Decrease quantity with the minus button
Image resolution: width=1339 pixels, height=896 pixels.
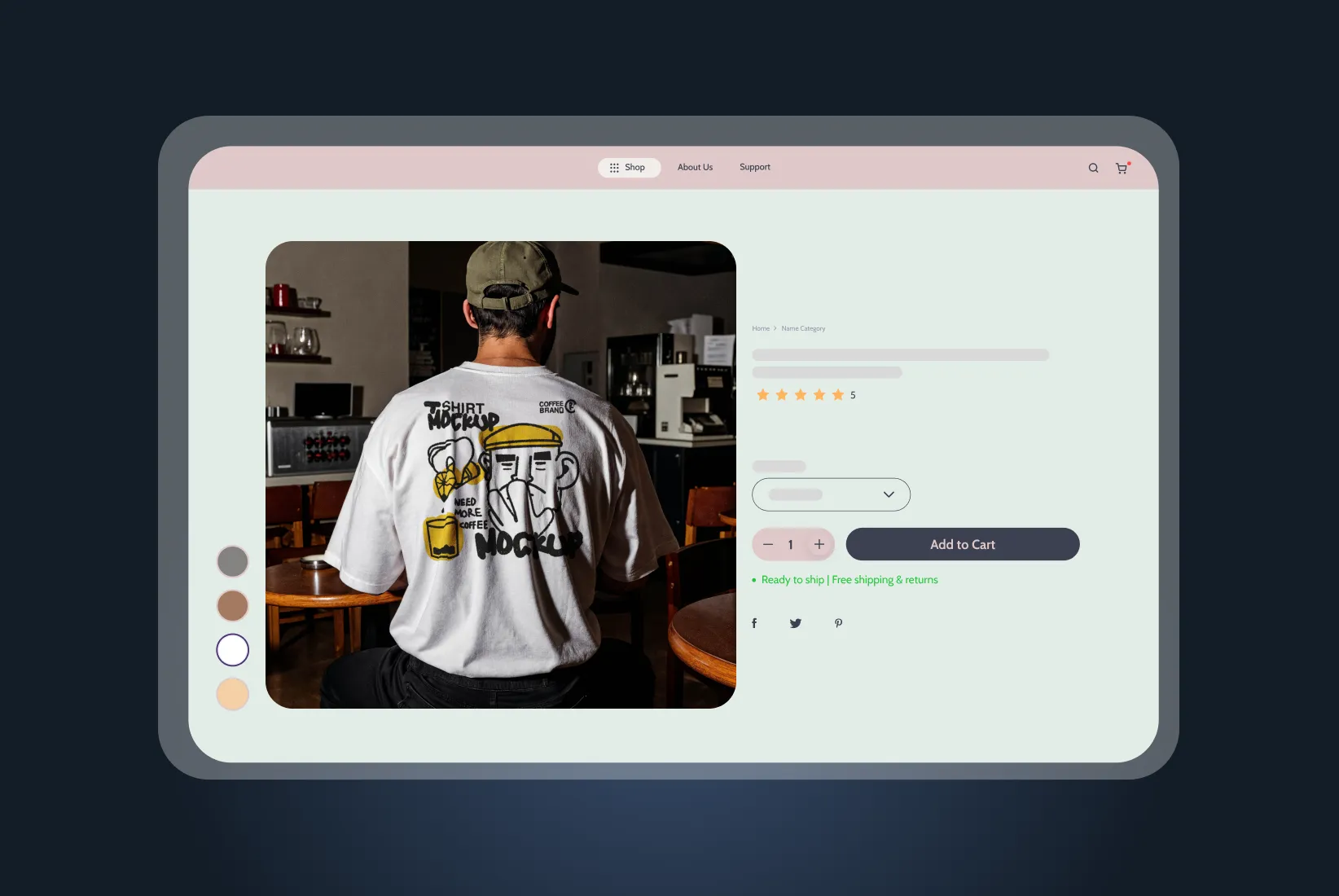(768, 544)
